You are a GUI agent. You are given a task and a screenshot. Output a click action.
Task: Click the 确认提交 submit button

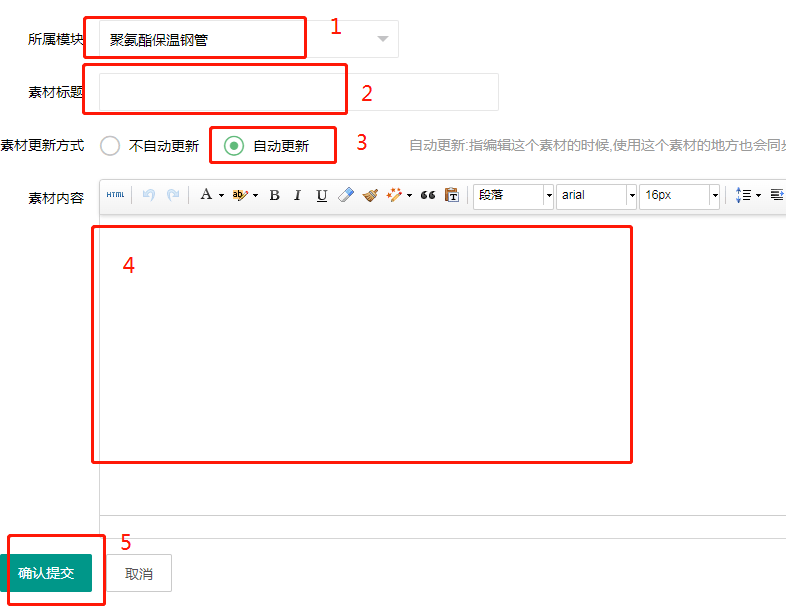tap(46, 573)
